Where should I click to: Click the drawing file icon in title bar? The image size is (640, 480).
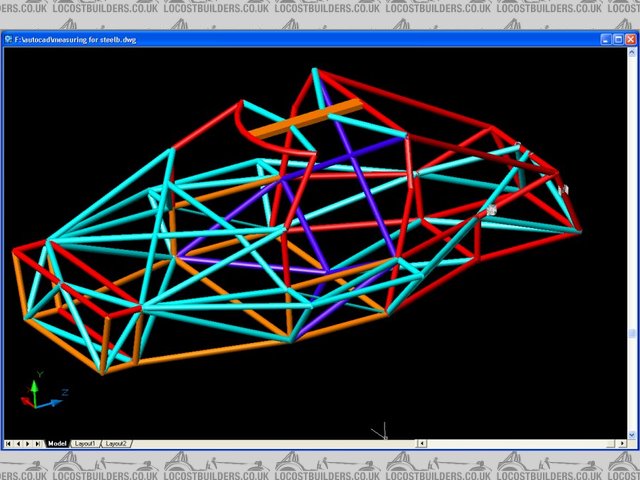point(8,39)
